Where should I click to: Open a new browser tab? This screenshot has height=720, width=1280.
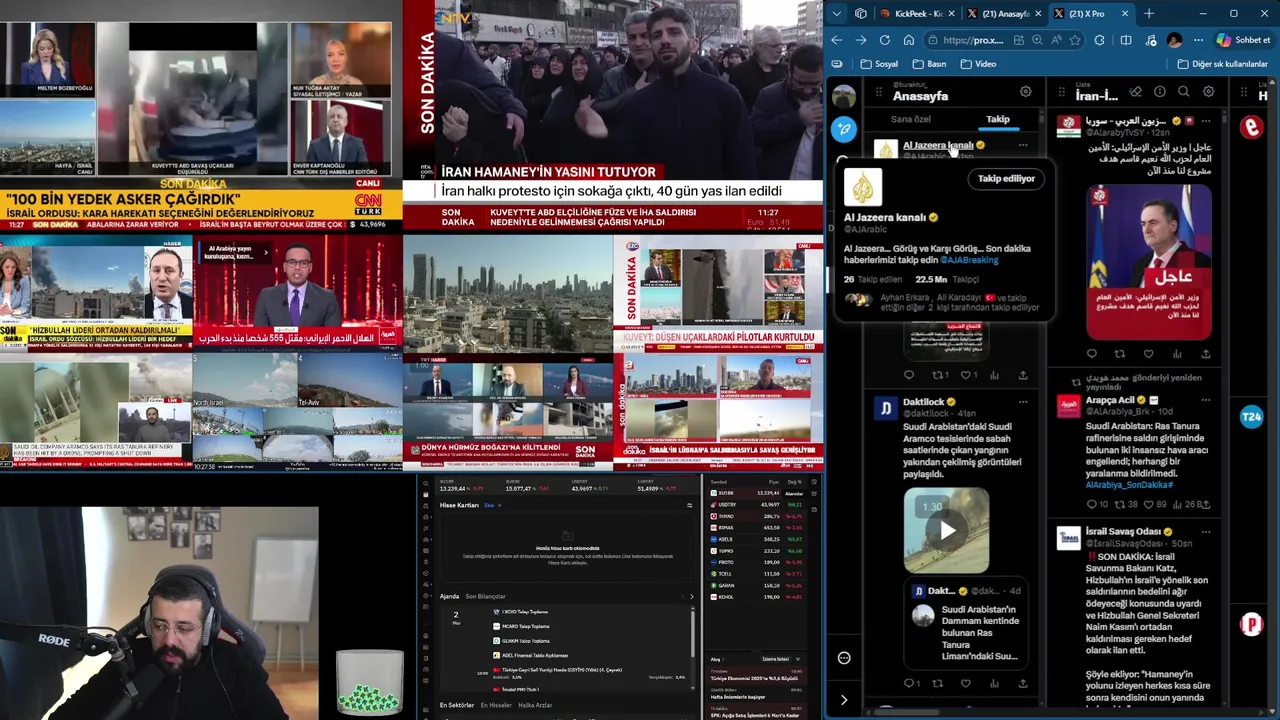[1149, 14]
